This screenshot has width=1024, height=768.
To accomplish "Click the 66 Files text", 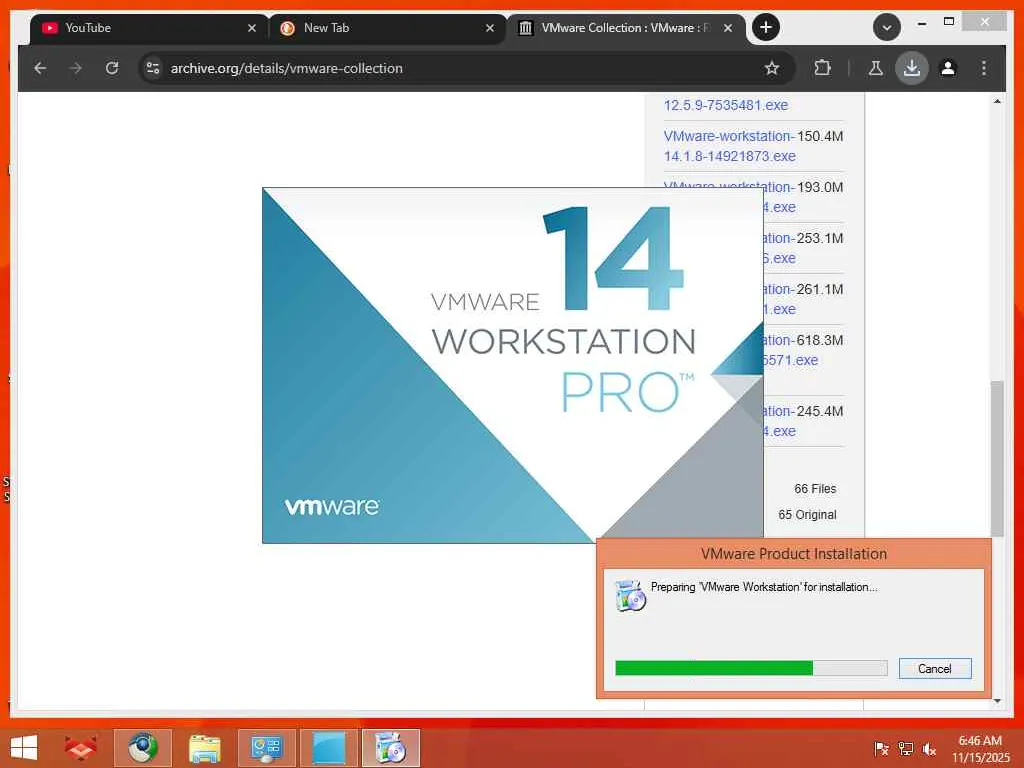I will point(815,488).
